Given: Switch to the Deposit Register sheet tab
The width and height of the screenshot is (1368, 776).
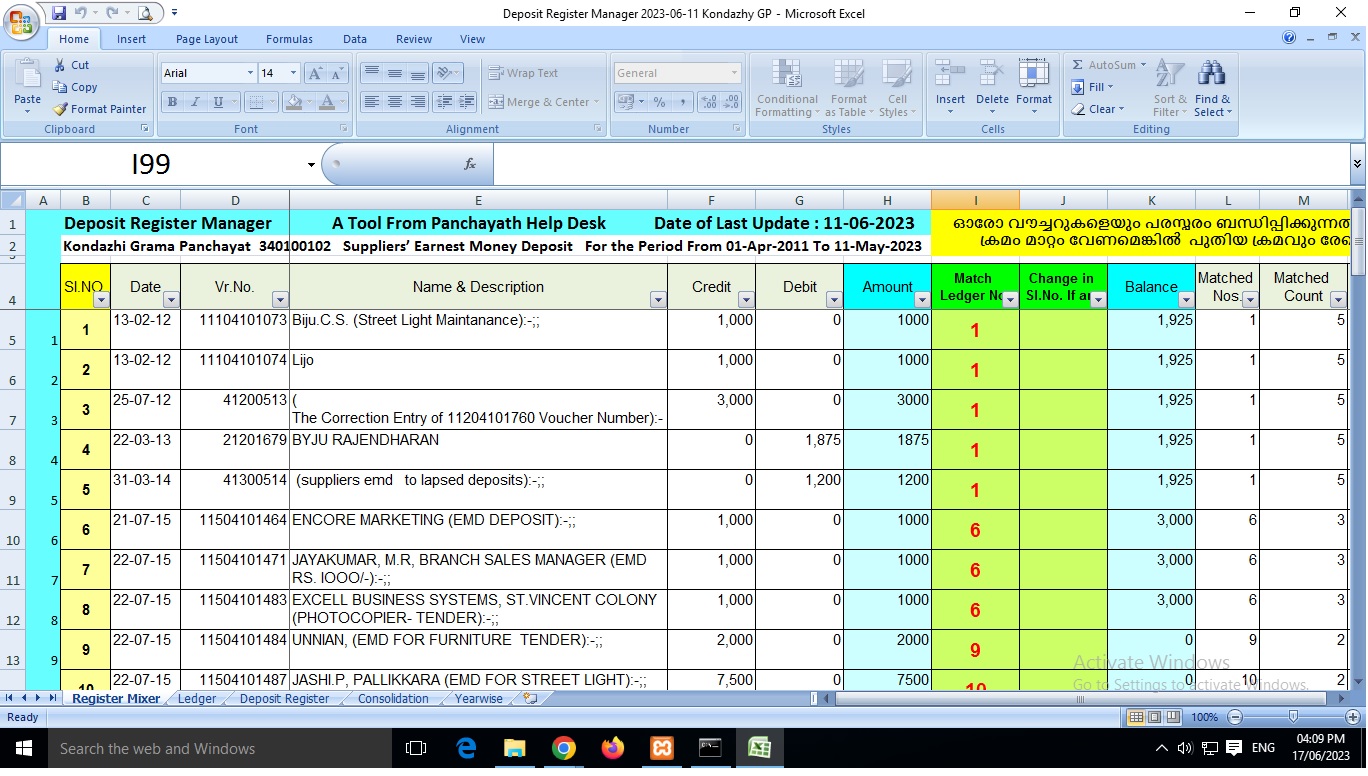Looking at the screenshot, I should (284, 699).
